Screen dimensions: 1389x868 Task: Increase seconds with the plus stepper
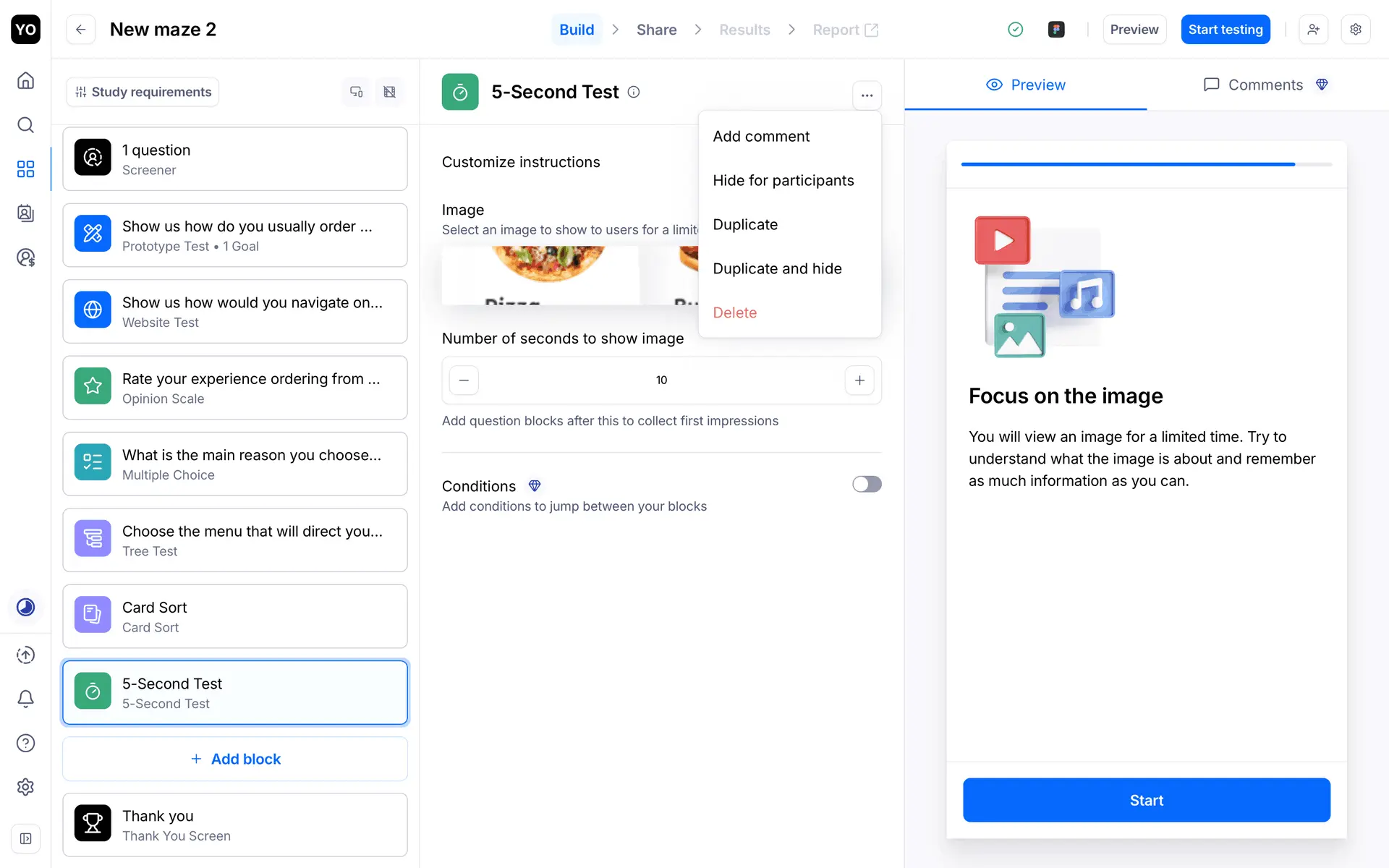pos(859,380)
